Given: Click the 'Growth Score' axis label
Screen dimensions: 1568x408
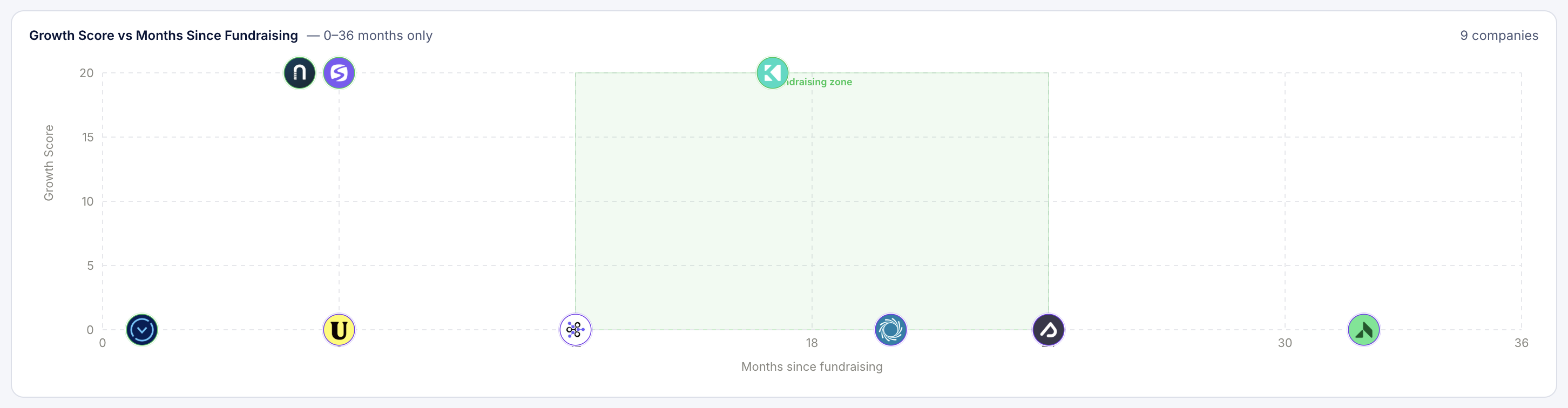Looking at the screenshot, I should pyautogui.click(x=49, y=163).
